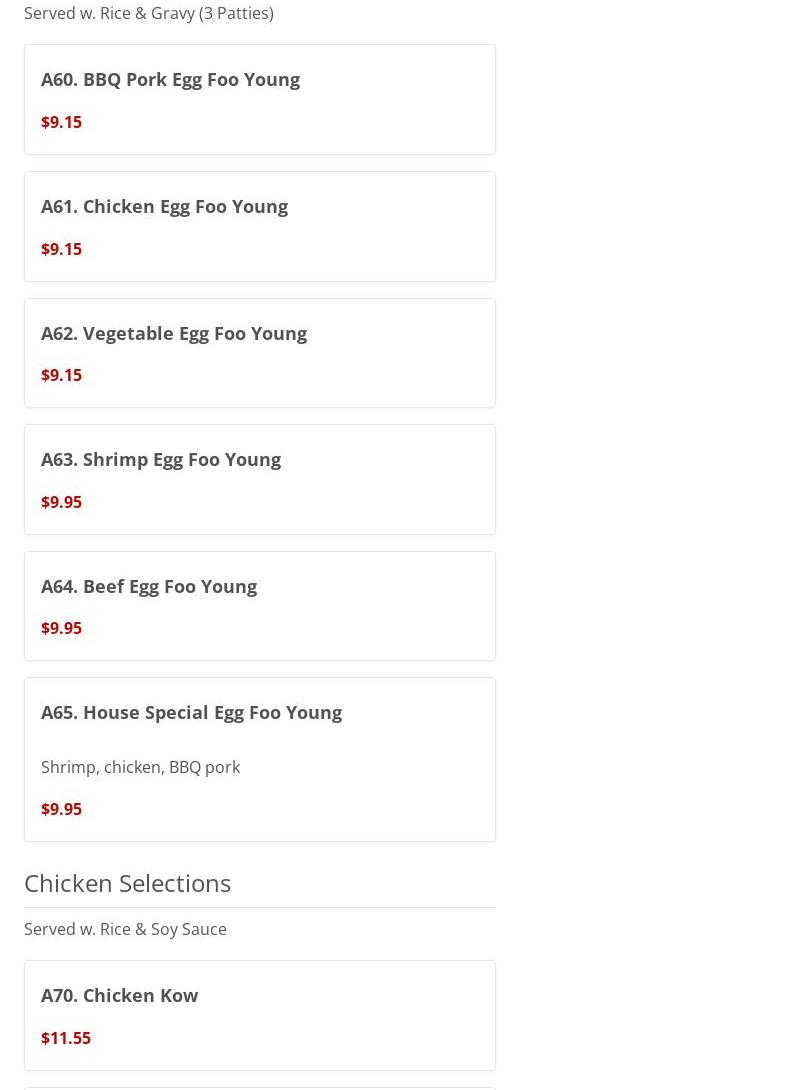Select A64 Beef Egg Foo Young
The height and width of the screenshot is (1090, 785).
point(148,586)
